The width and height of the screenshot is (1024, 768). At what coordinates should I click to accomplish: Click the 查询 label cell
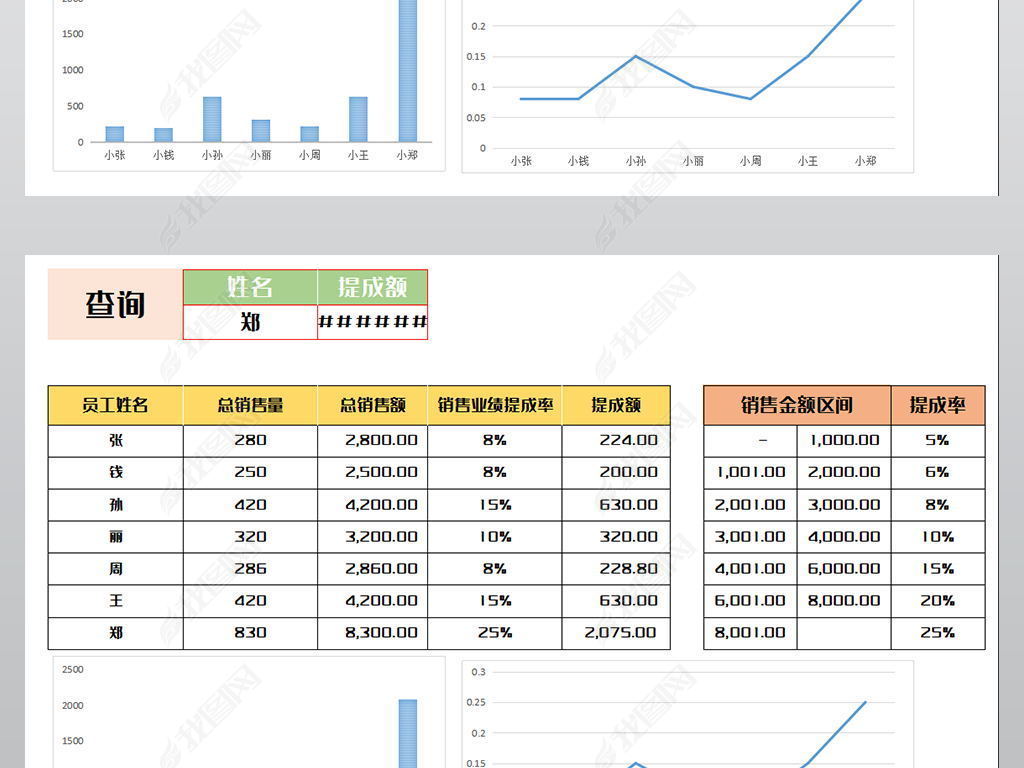(115, 305)
